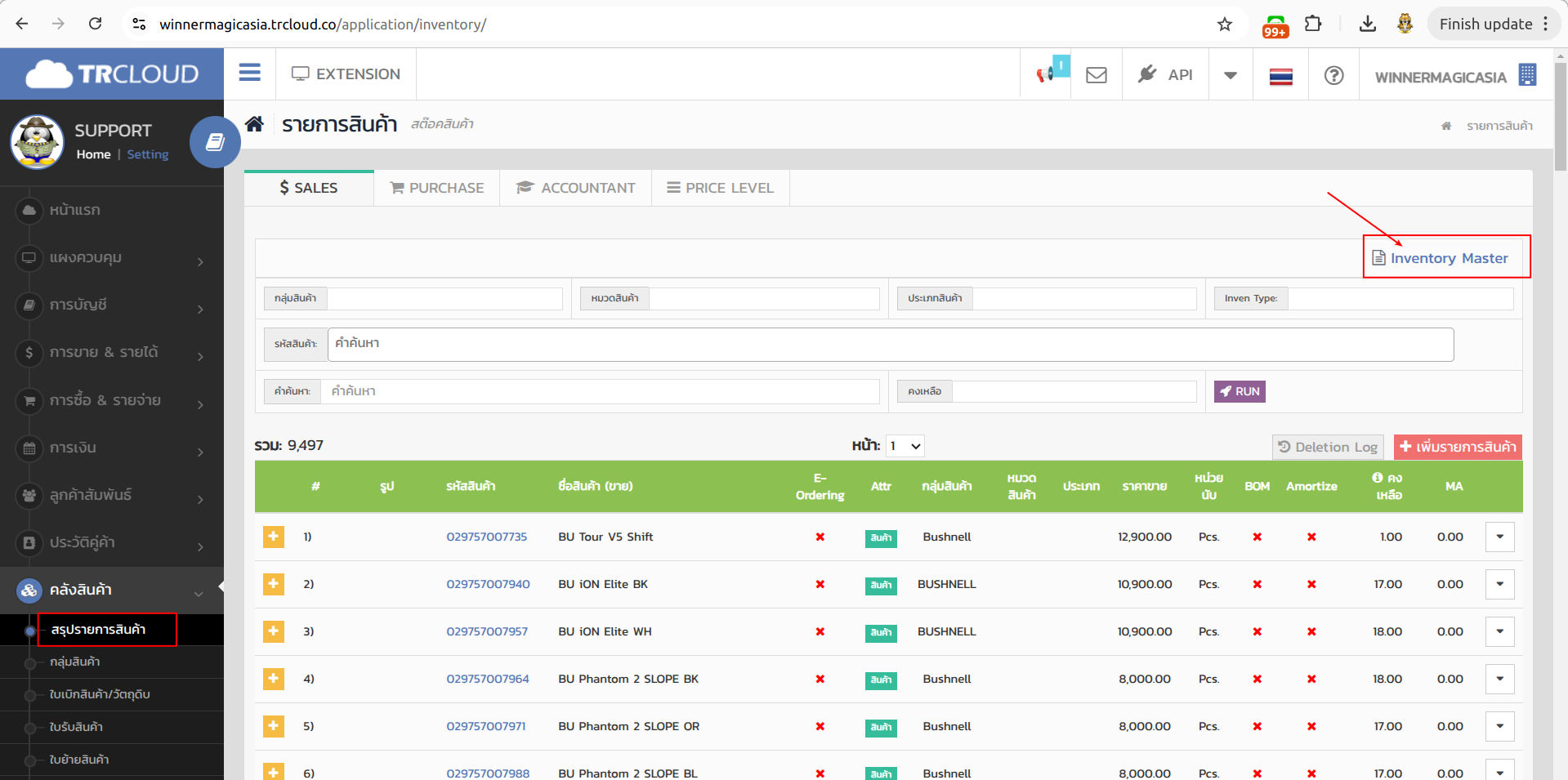Focus the คงเหลือ filter field
1568x780 pixels.
pyautogui.click(x=1074, y=391)
